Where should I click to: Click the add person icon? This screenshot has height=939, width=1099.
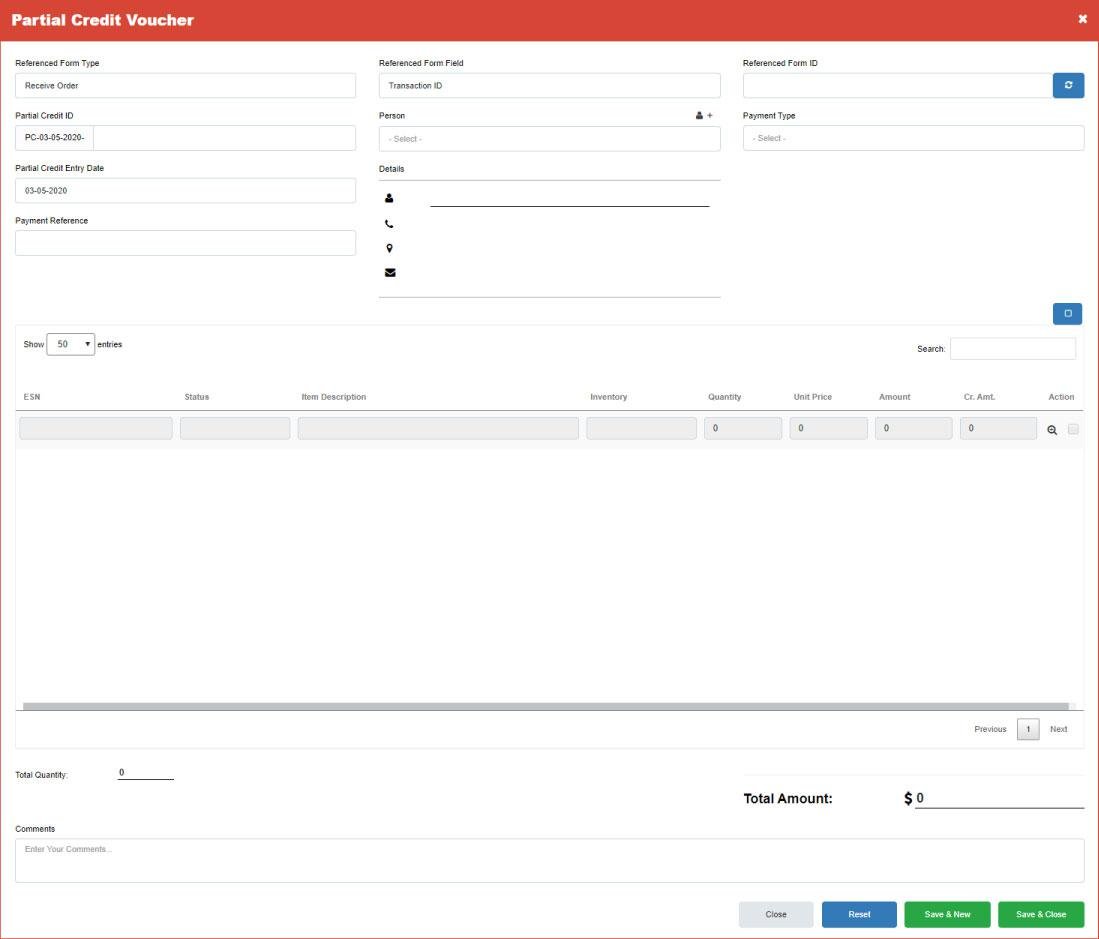coord(704,116)
